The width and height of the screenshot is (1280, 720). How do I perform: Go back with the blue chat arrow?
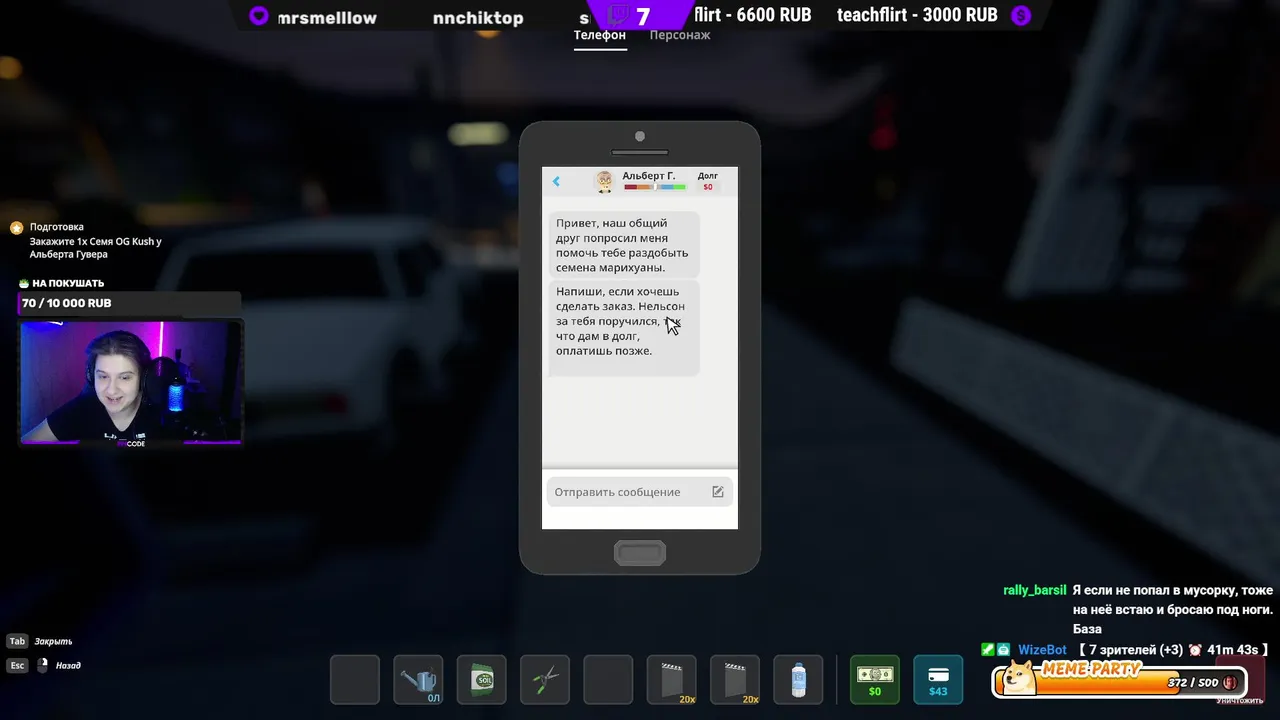pyautogui.click(x=556, y=181)
